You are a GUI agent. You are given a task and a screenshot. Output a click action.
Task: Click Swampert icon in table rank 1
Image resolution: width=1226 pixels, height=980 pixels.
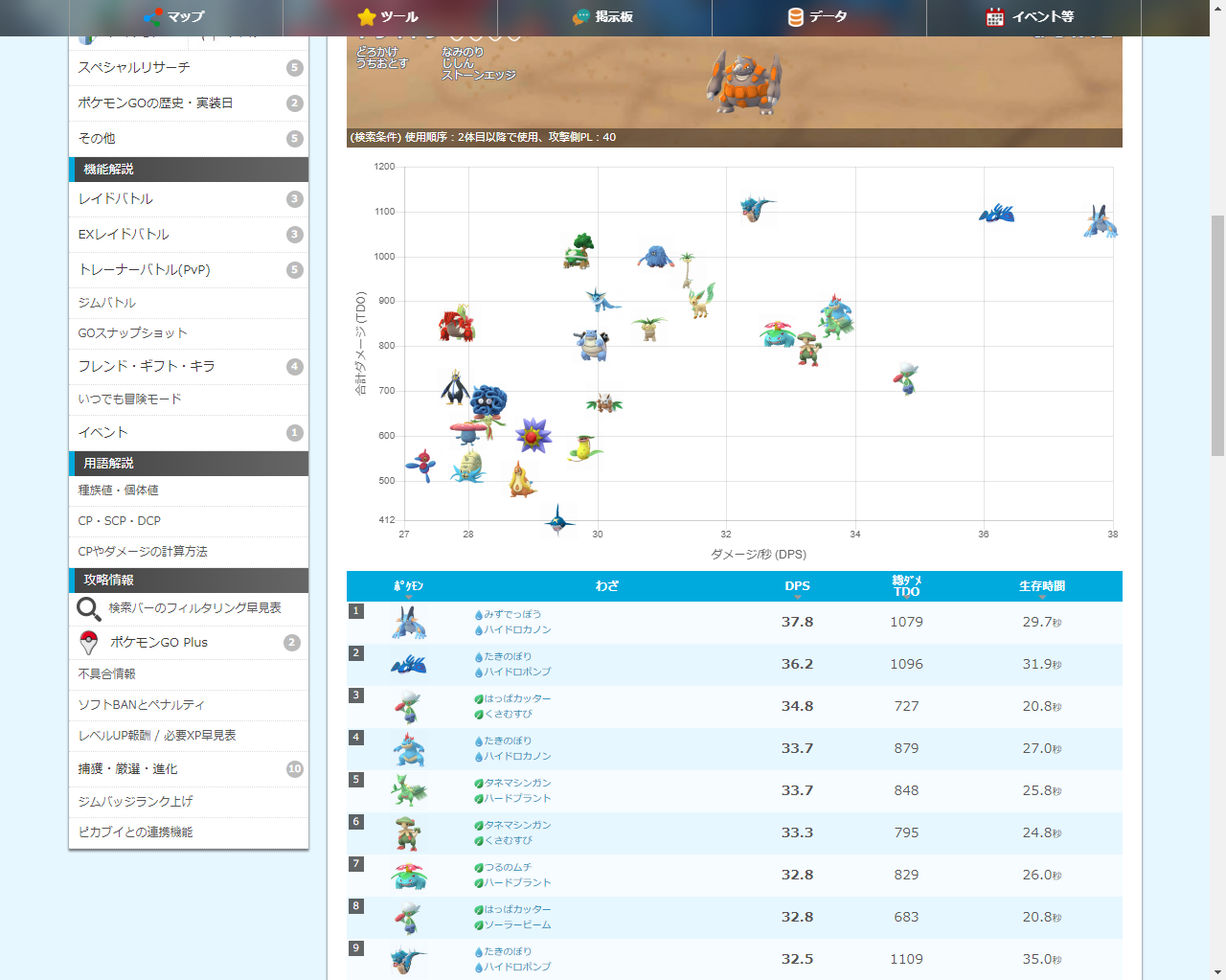(x=409, y=623)
